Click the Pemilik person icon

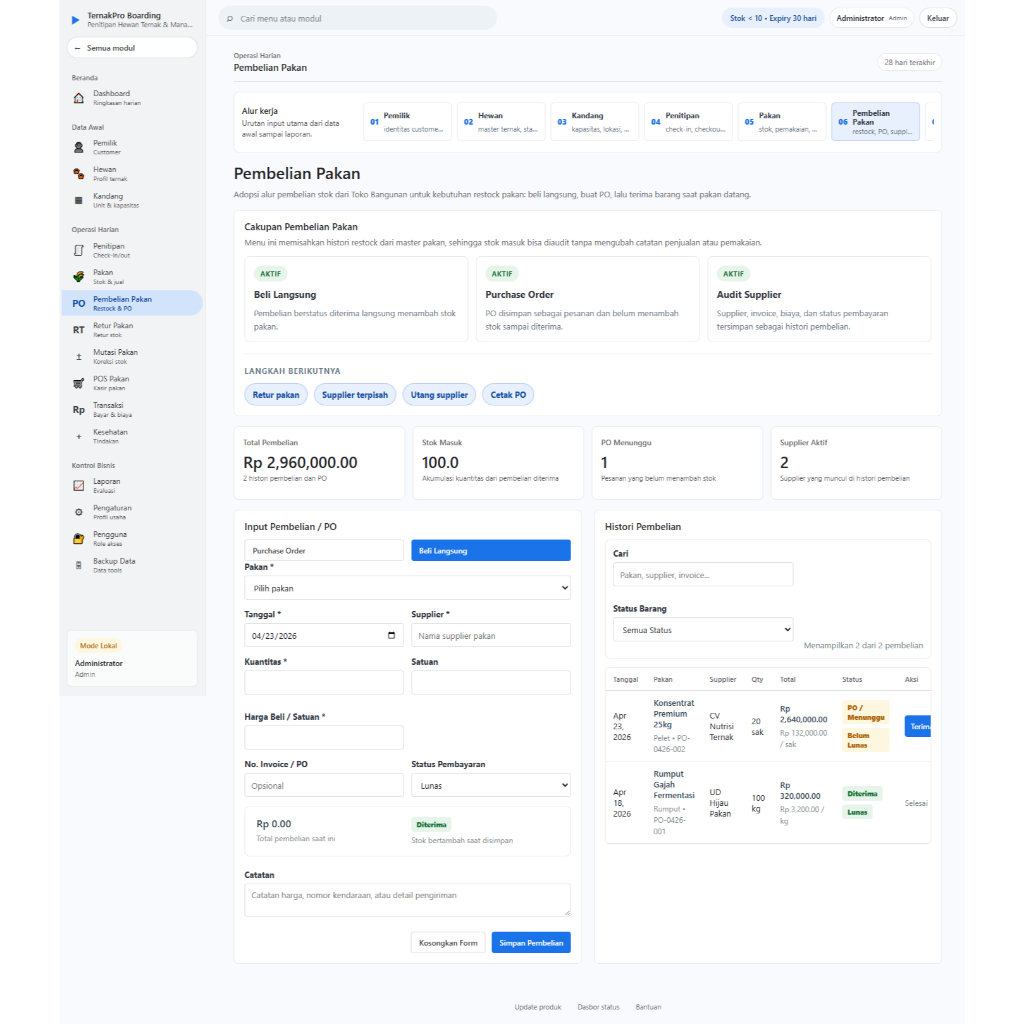[x=78, y=148]
